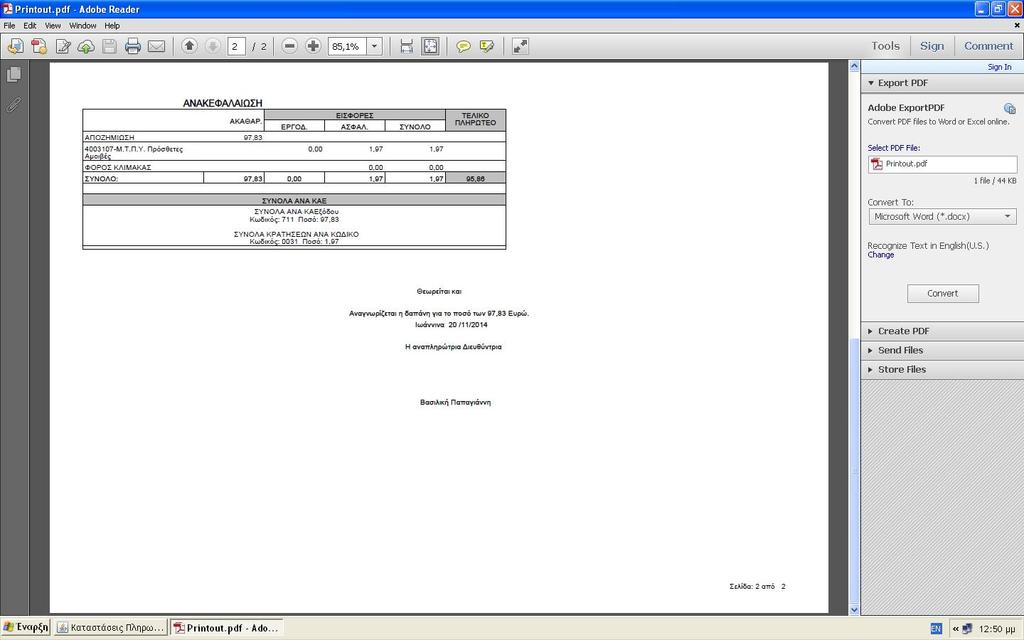
Task: Click the Sign/edit document toolbar icon
Action: point(63,46)
